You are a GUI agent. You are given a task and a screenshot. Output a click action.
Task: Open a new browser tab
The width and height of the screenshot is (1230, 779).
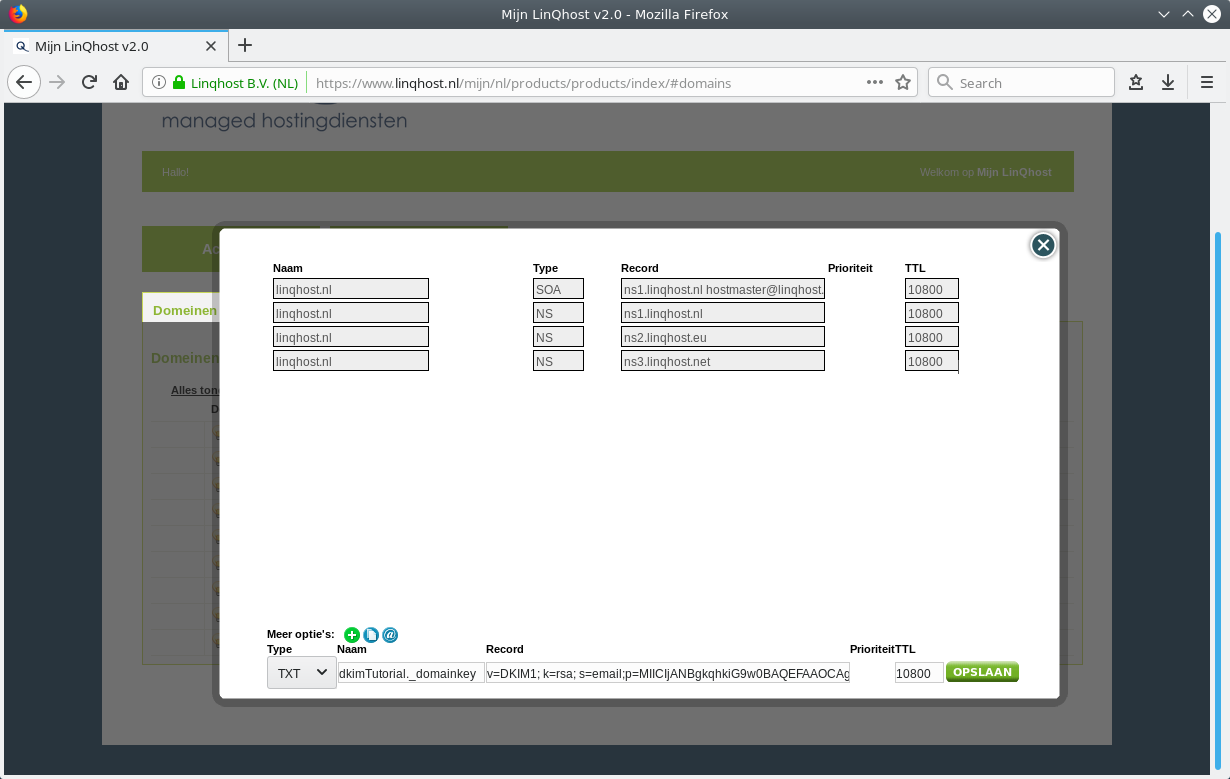coord(245,45)
